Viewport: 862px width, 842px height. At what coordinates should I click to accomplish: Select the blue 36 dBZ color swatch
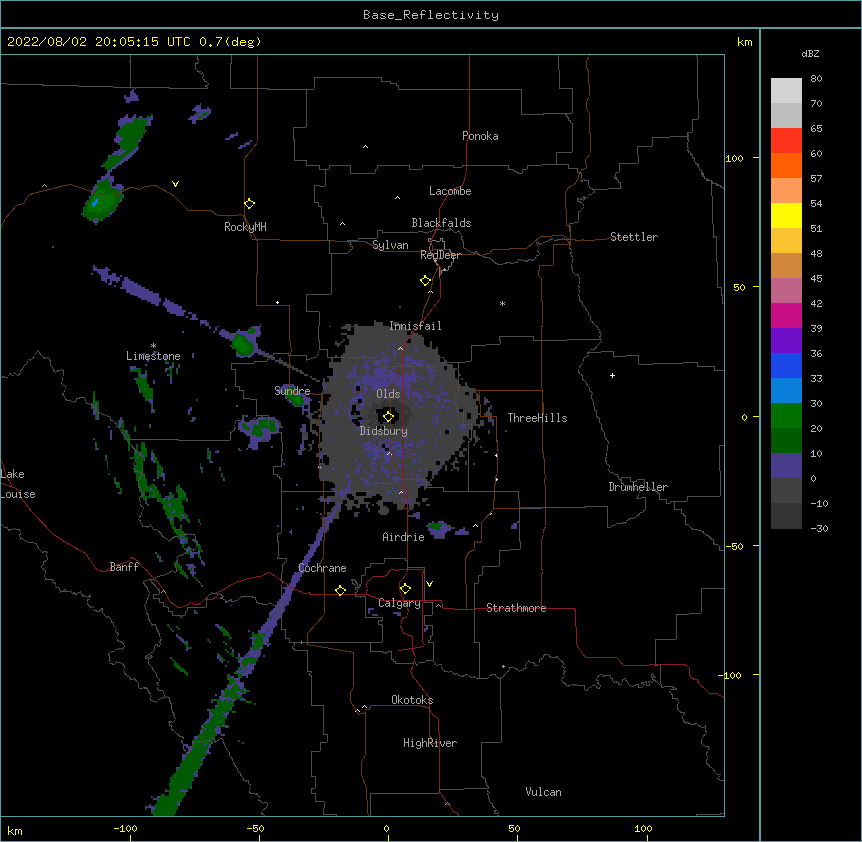click(x=786, y=365)
